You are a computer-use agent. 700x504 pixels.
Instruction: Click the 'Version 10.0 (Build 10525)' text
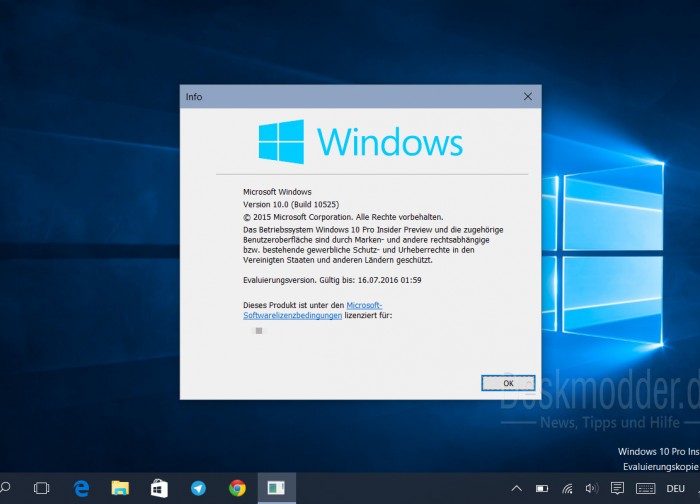click(291, 204)
